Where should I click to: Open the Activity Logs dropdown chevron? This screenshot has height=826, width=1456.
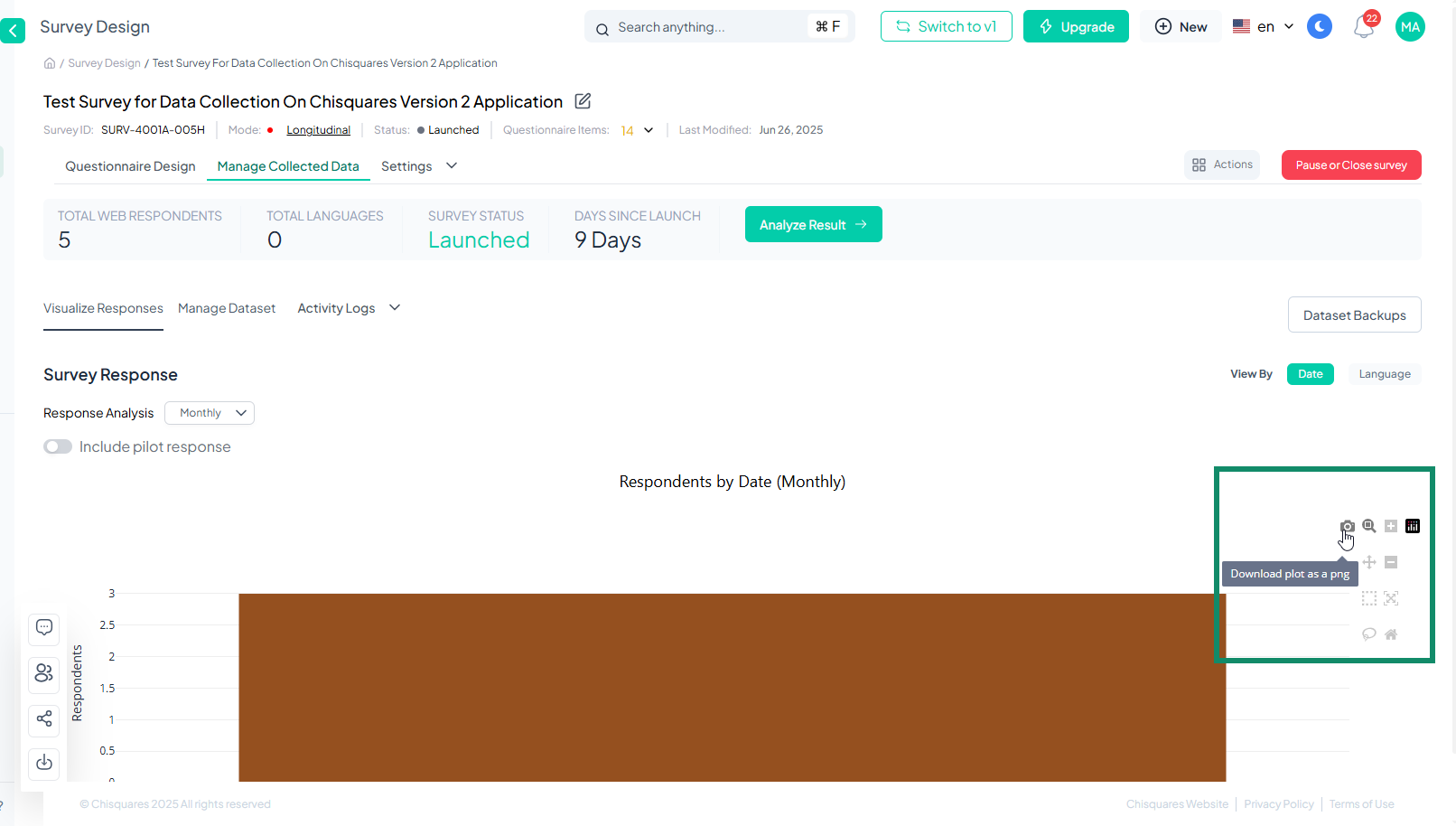(394, 307)
